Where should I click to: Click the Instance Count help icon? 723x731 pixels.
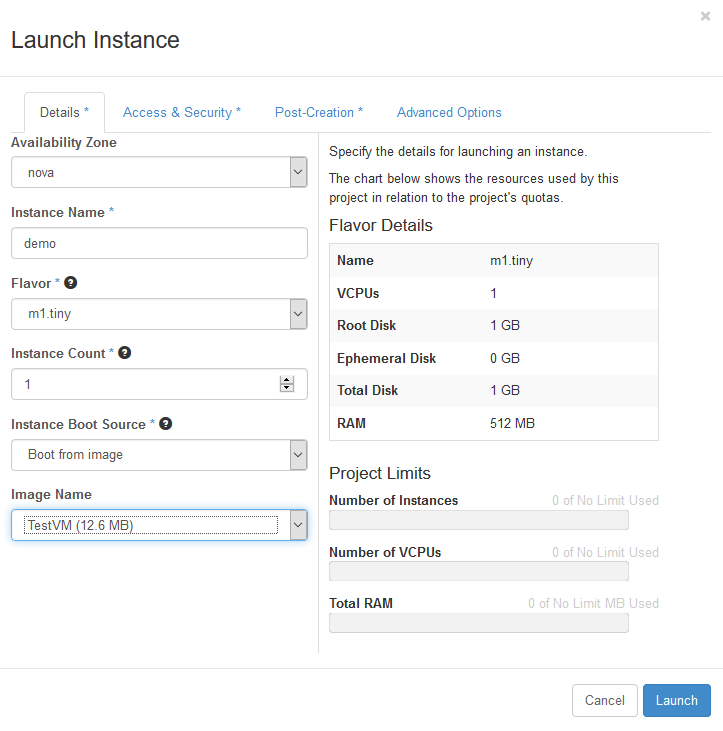[125, 353]
